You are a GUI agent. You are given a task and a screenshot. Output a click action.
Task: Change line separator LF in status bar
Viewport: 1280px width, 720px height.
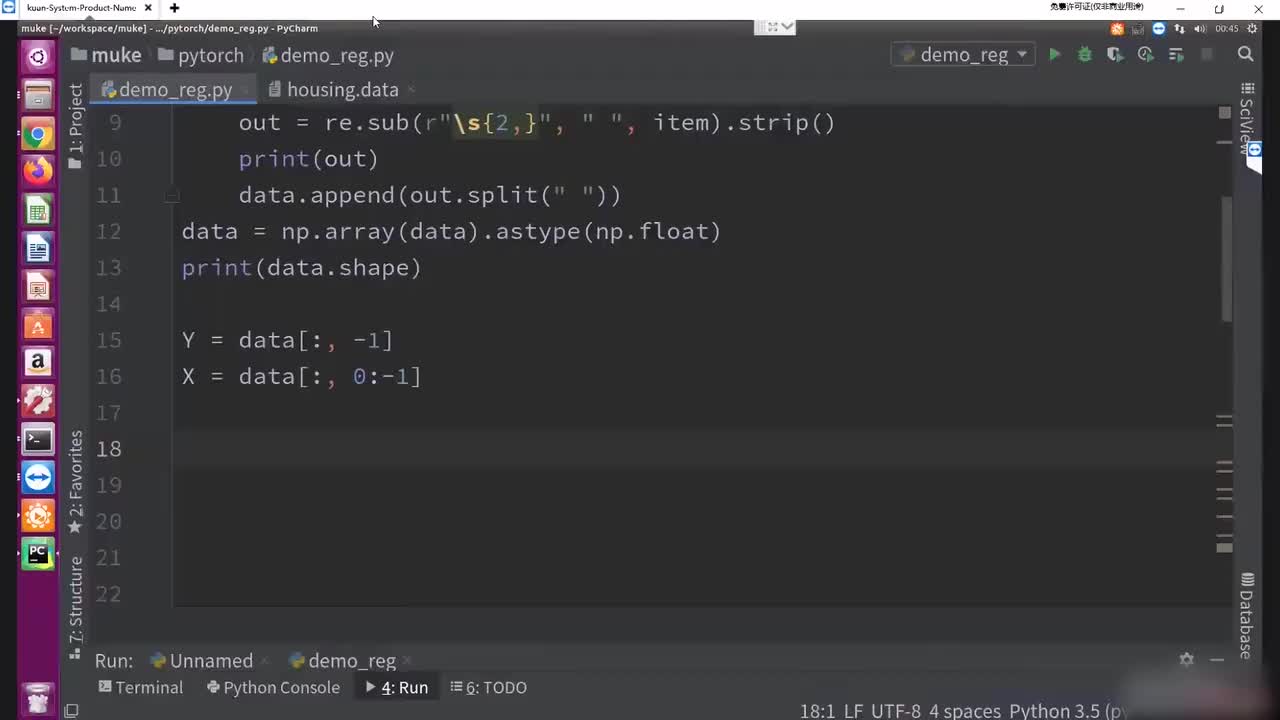pyautogui.click(x=853, y=711)
